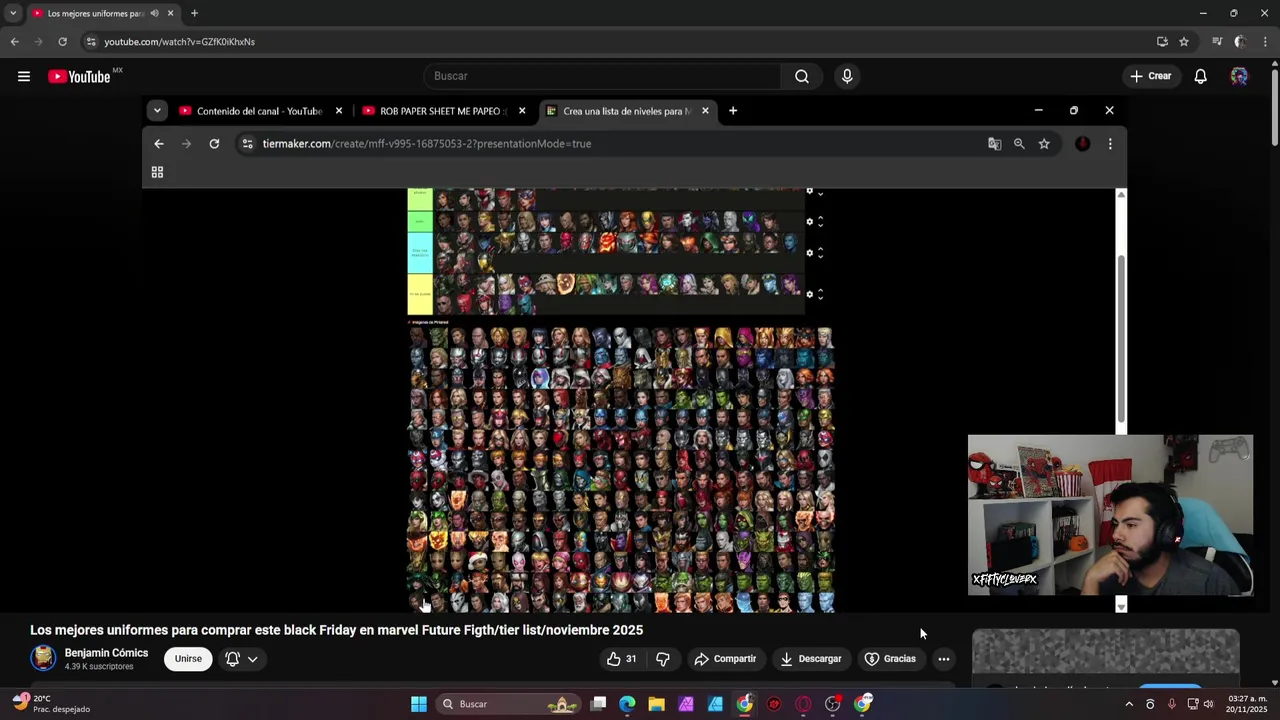Click the Compartir button

point(725,659)
